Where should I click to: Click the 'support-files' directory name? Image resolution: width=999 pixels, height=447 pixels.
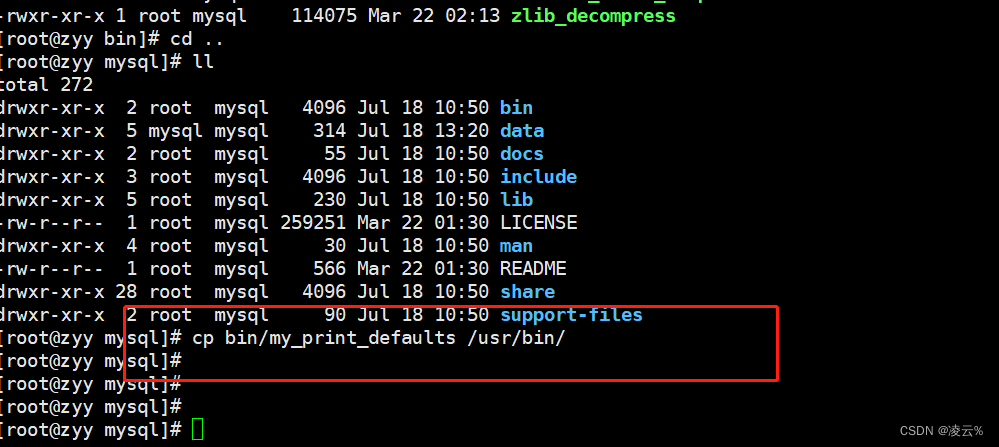pos(571,315)
